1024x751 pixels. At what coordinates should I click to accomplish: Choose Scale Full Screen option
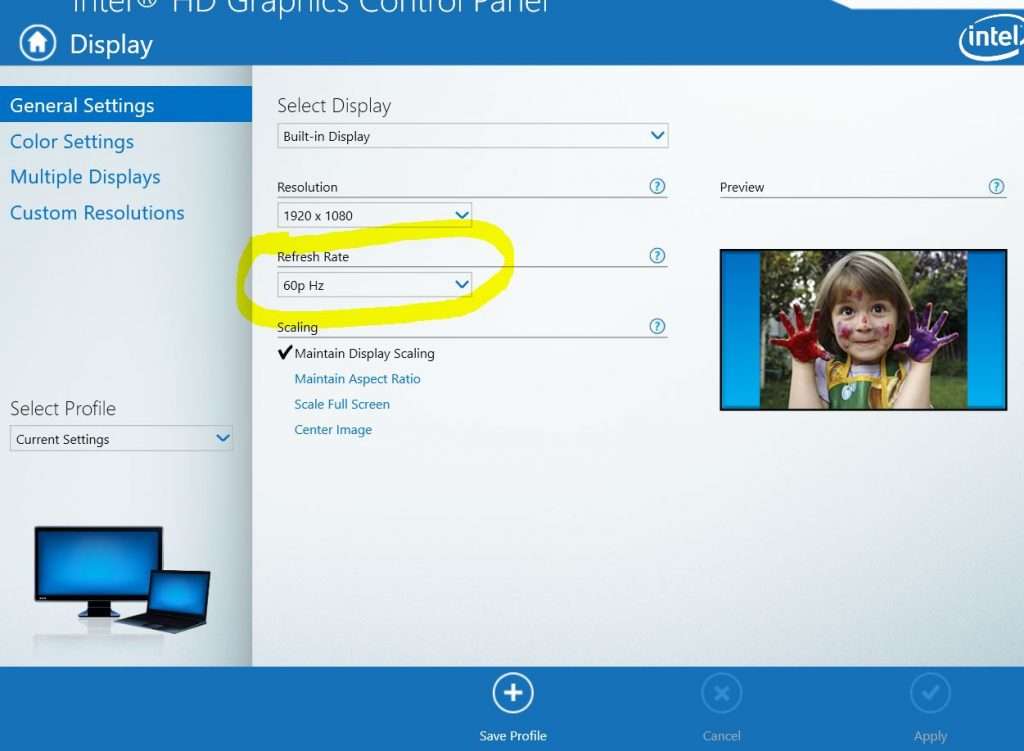pyautogui.click(x=342, y=404)
